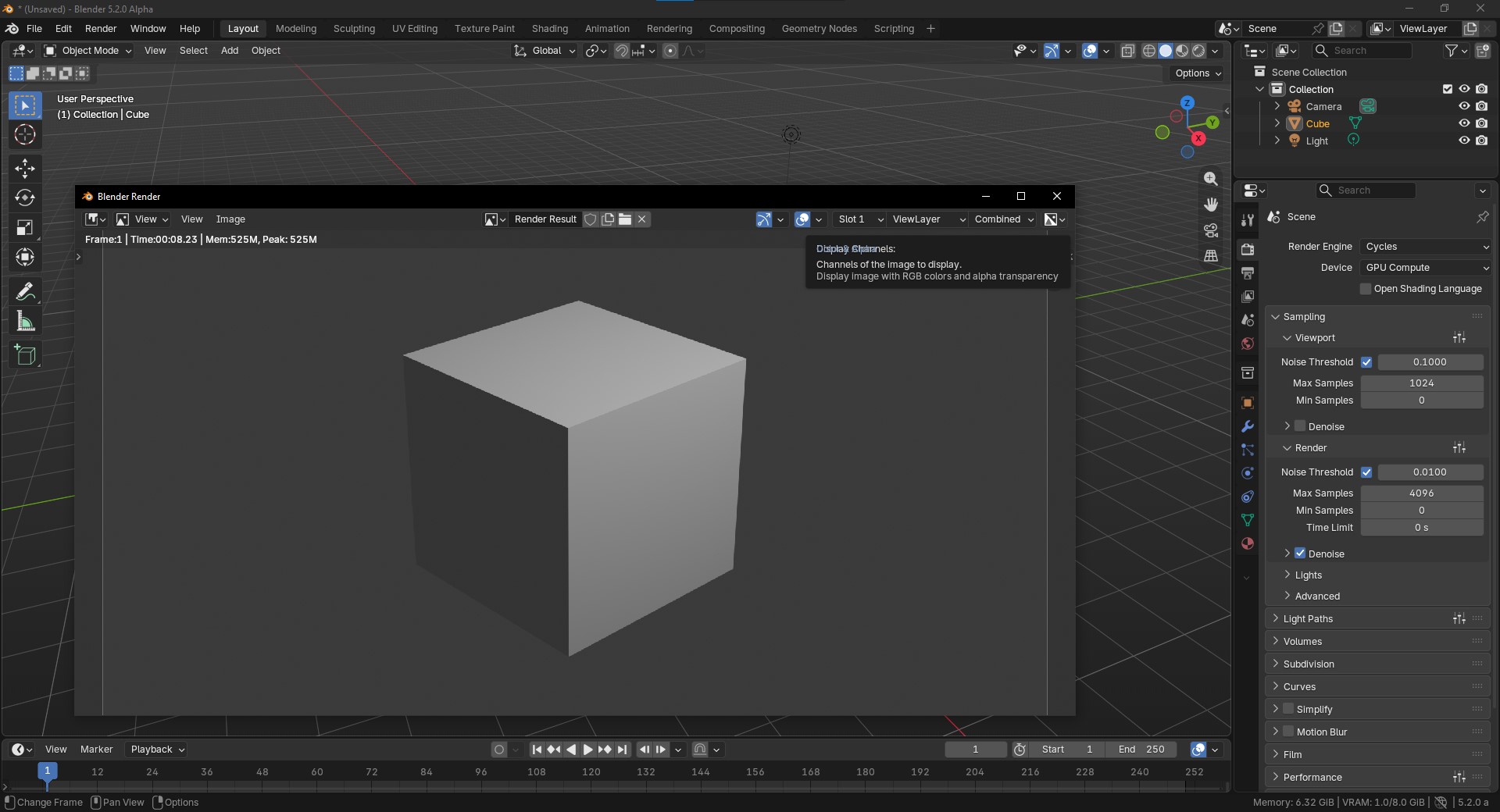This screenshot has height=812, width=1500.
Task: Select the Measure ruler tool
Action: coord(25,322)
